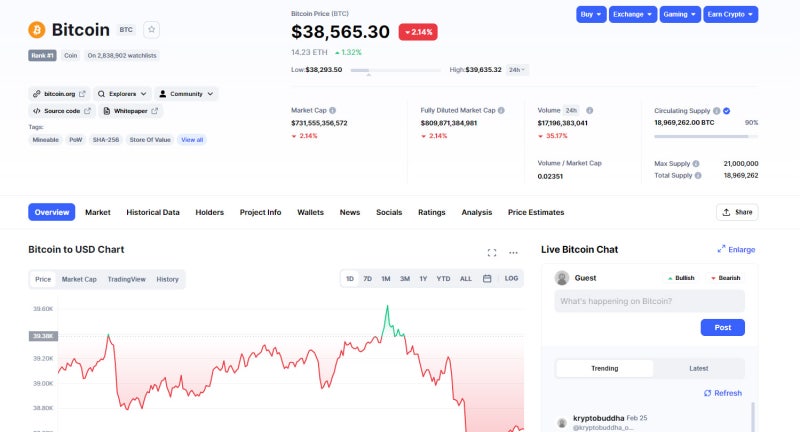This screenshot has height=432, width=800.
Task: Post the chat message
Action: 722,327
